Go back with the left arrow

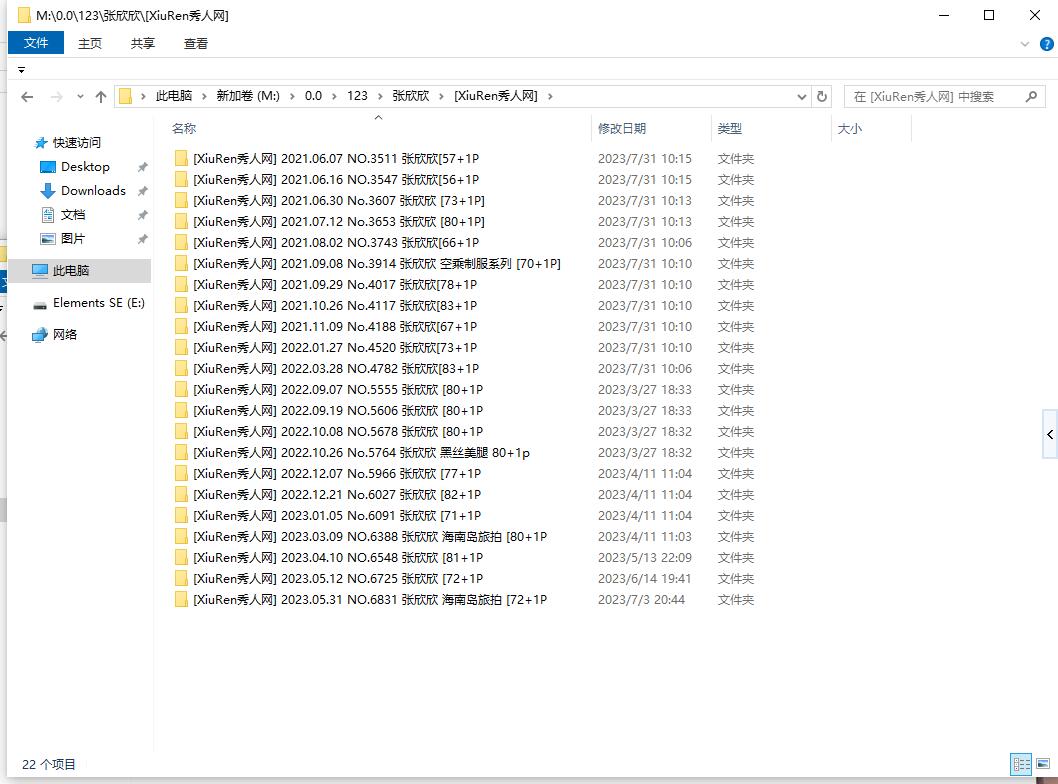tap(27, 96)
